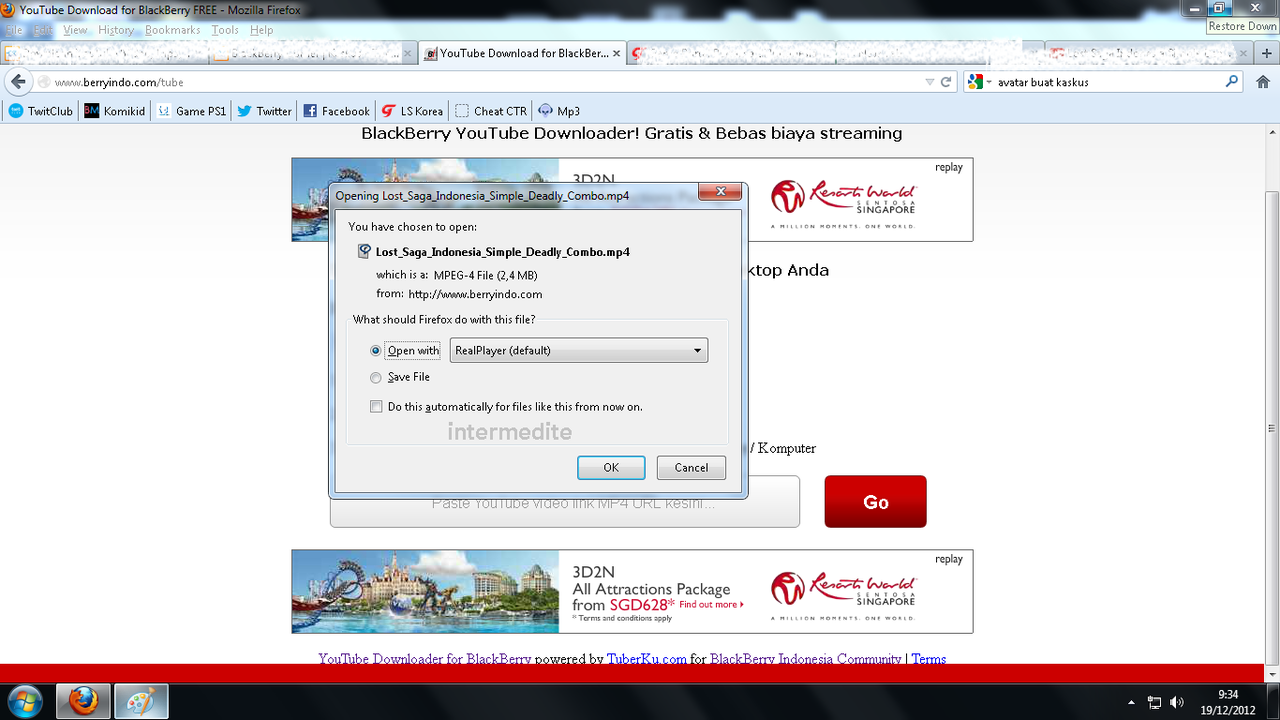Open the Komikid bookmark
The height and width of the screenshot is (720, 1280).
tap(115, 111)
